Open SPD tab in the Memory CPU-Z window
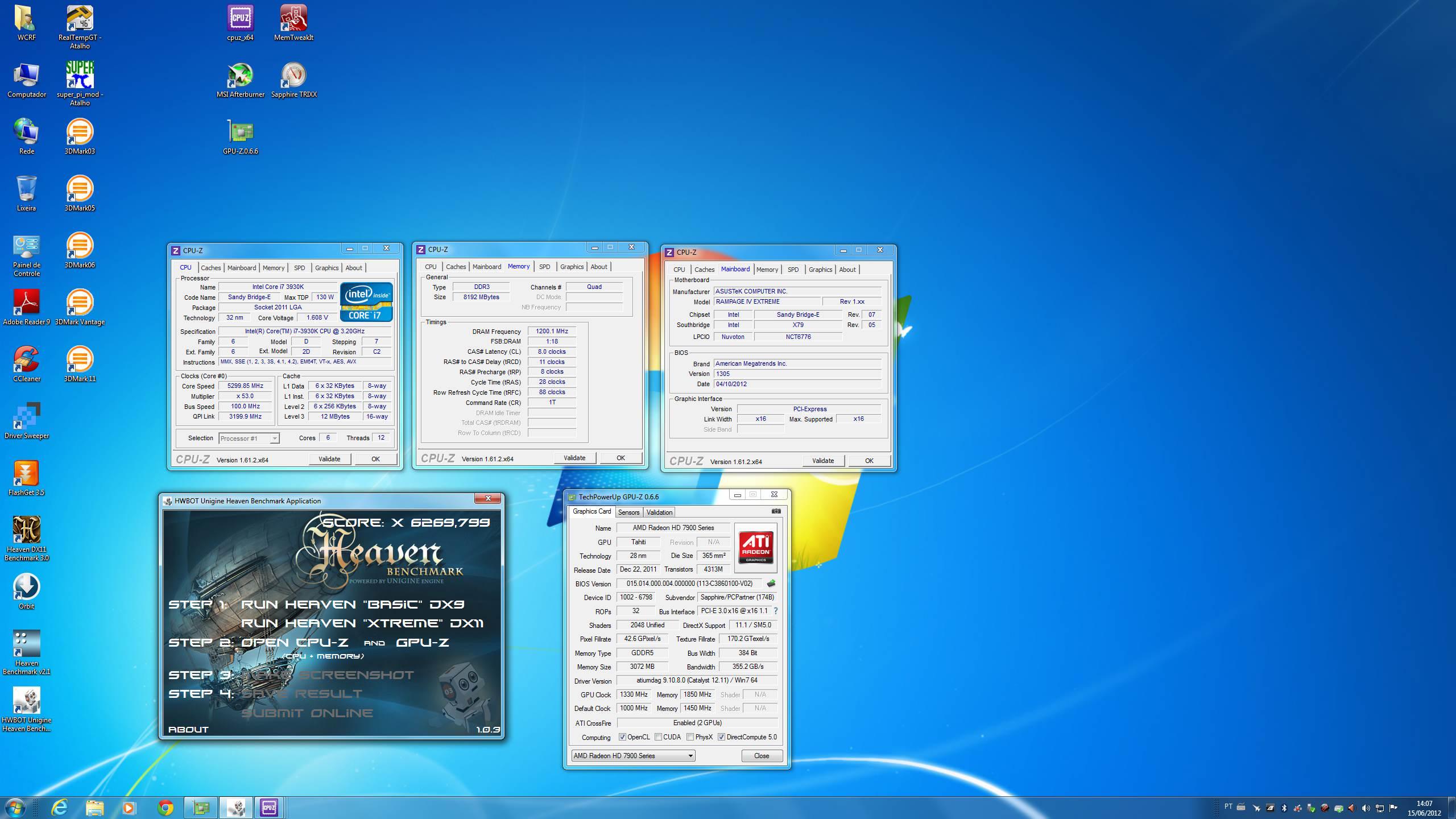Viewport: 1456px width, 819px height. click(544, 267)
